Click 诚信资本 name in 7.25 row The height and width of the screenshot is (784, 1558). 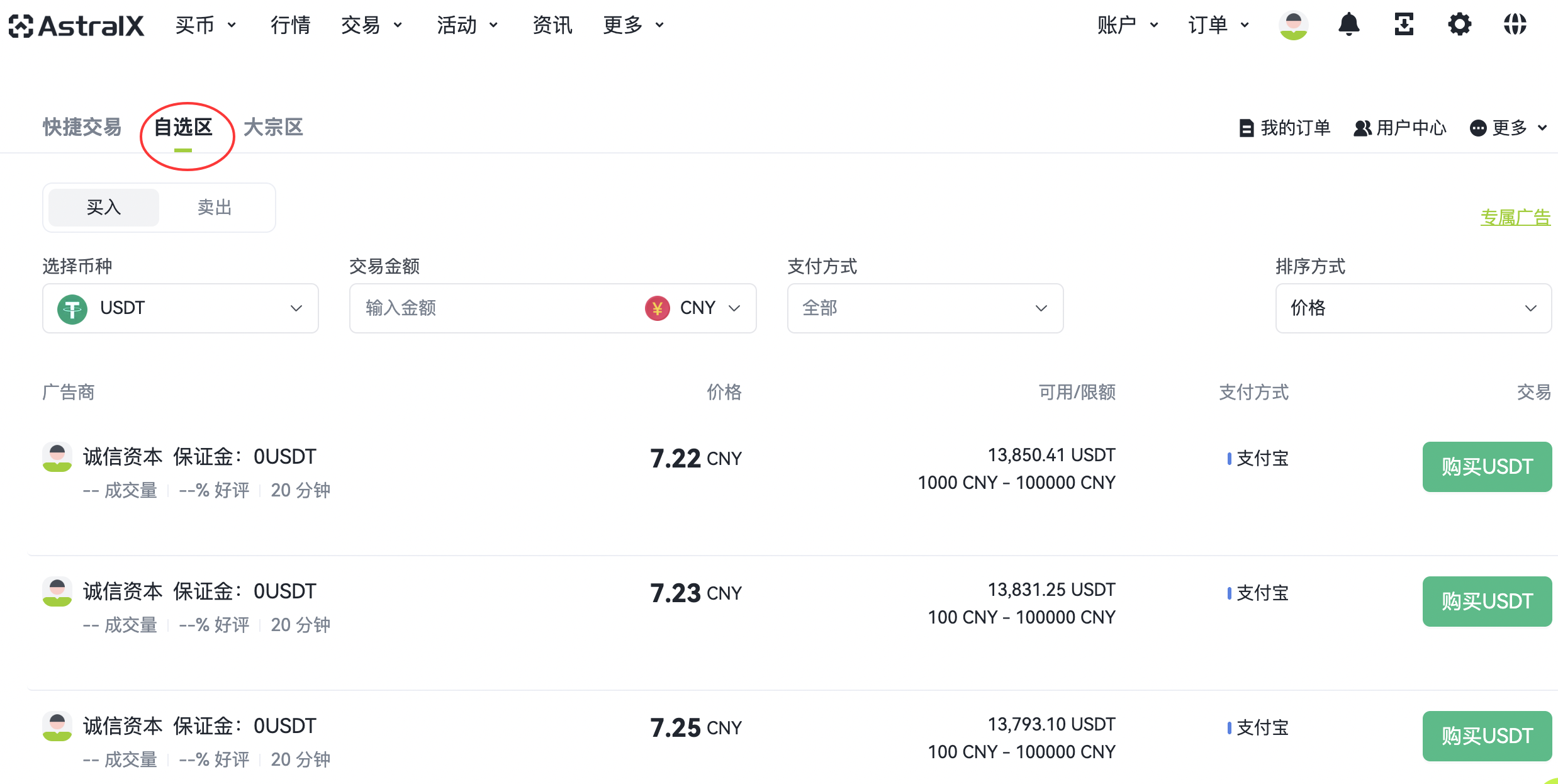point(123,726)
